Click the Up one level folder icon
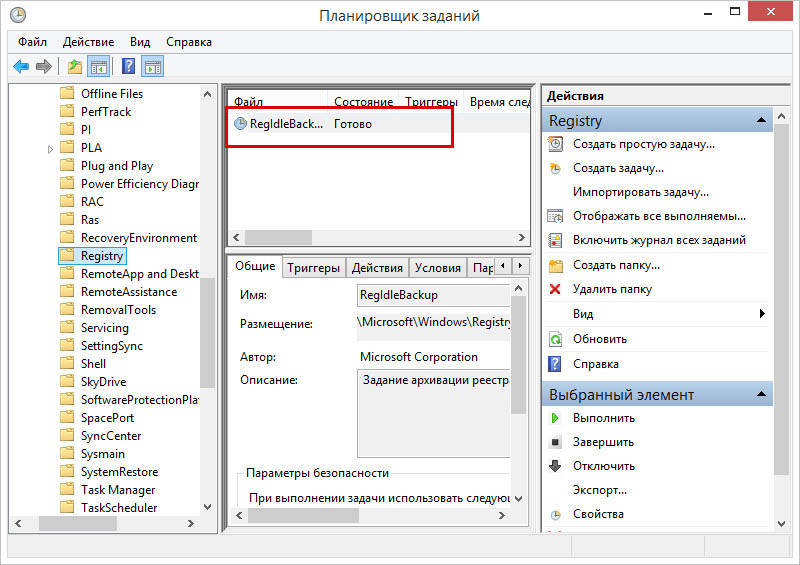Screen dimensions: 800x565 click(x=75, y=66)
